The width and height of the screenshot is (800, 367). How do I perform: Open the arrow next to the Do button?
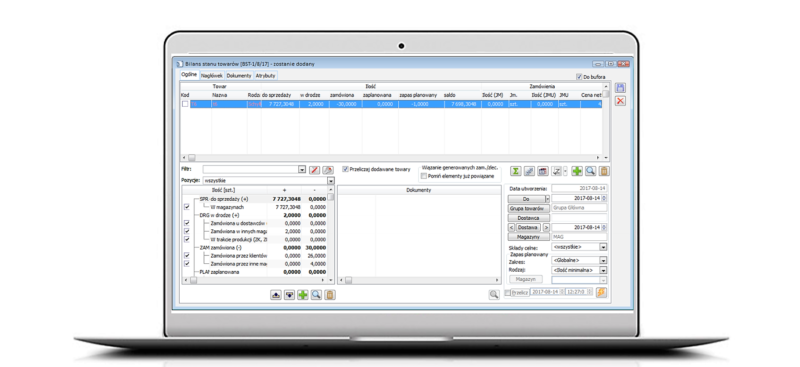[x=547, y=198]
